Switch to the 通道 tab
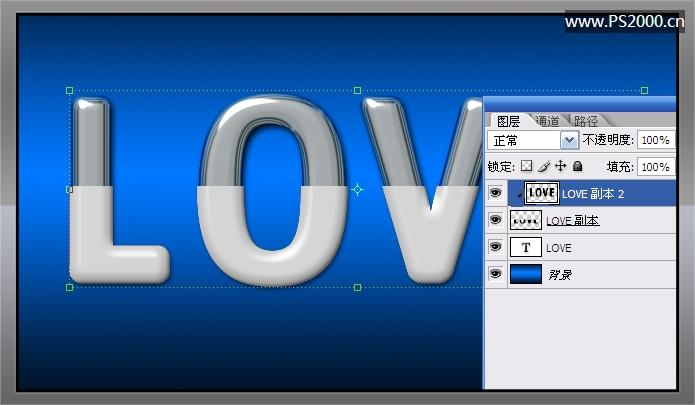Viewport: 695px width, 405px height. pyautogui.click(x=547, y=121)
